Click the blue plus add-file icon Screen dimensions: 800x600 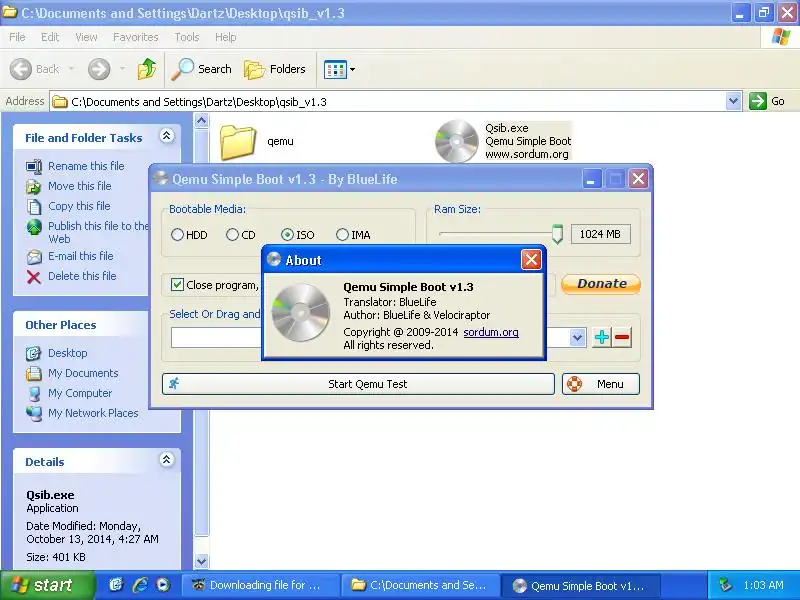point(602,337)
